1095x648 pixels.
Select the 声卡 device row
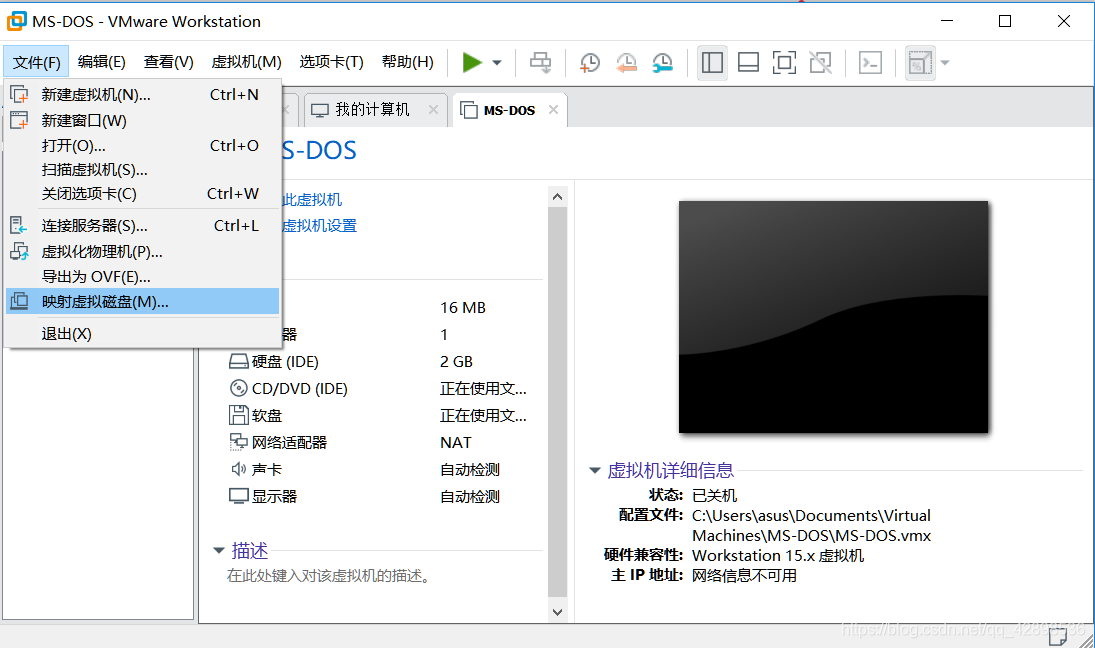click(x=381, y=469)
